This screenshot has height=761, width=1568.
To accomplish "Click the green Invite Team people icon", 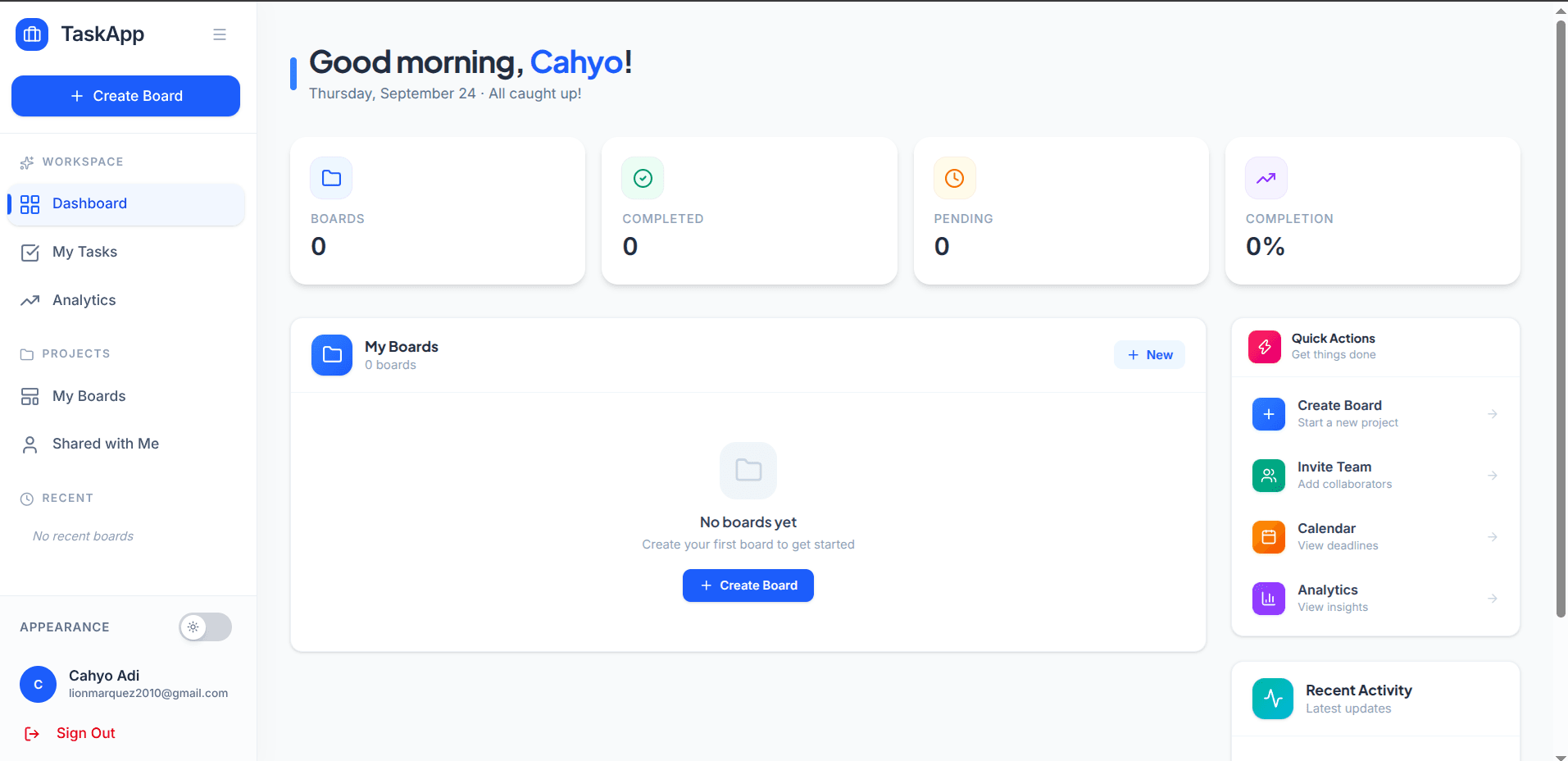I will point(1269,476).
